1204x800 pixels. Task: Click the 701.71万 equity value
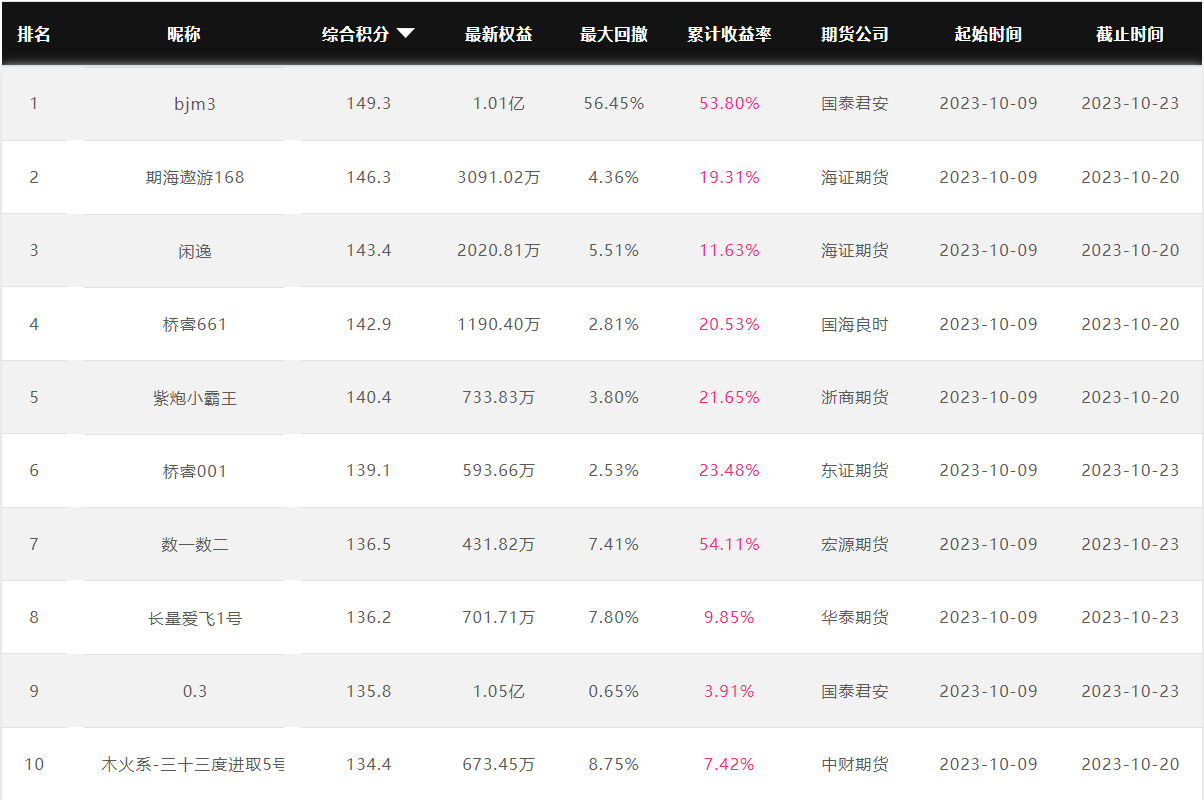click(x=498, y=617)
